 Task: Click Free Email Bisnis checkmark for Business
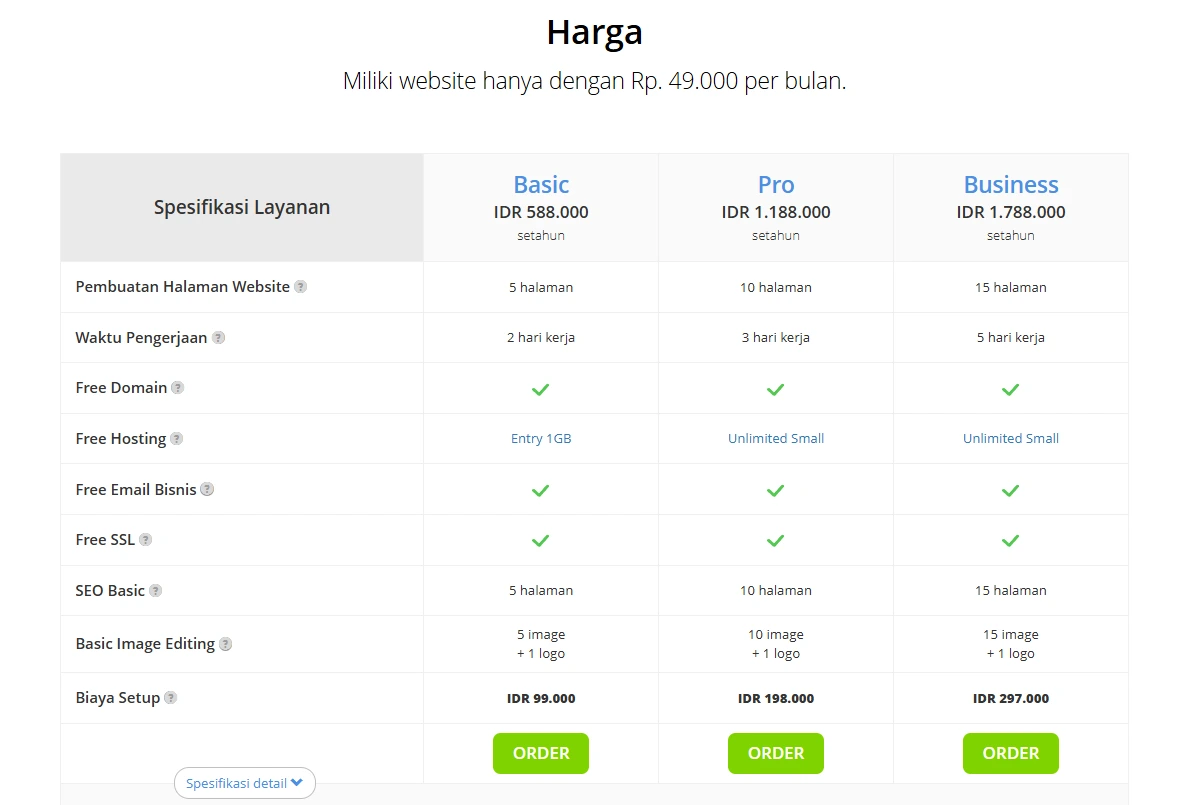click(x=1010, y=491)
